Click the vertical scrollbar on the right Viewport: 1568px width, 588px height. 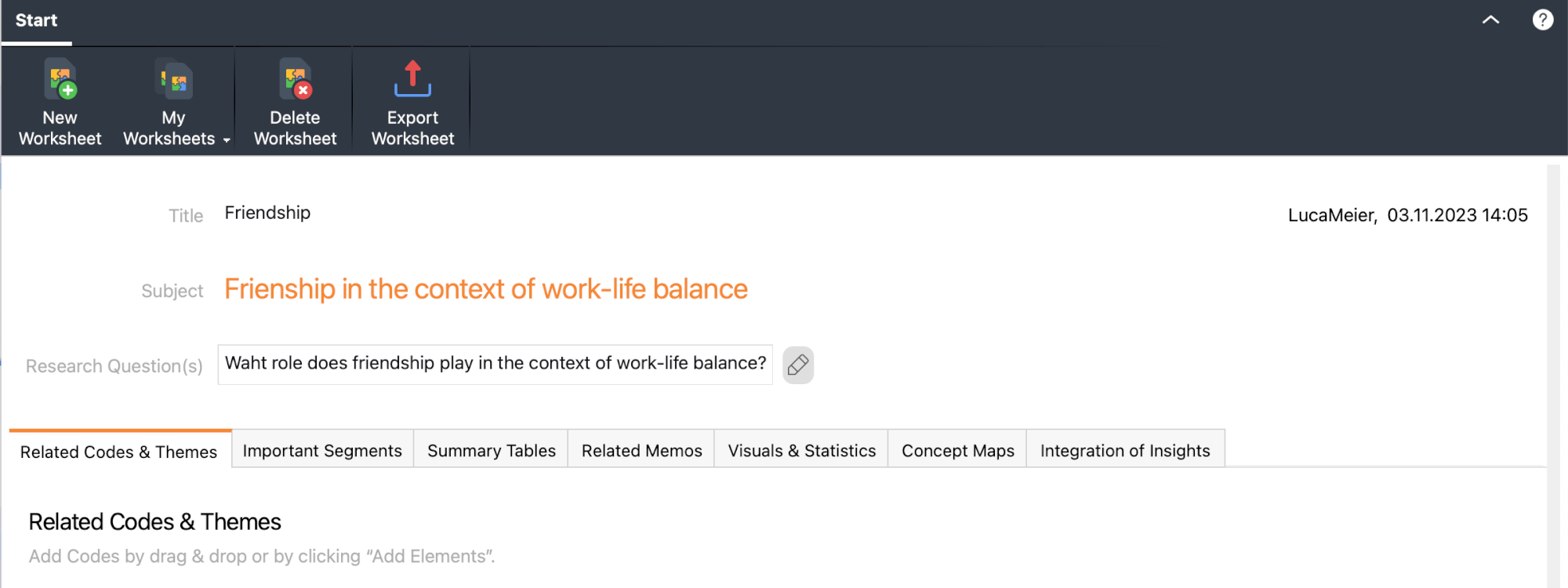[x=1553, y=376]
